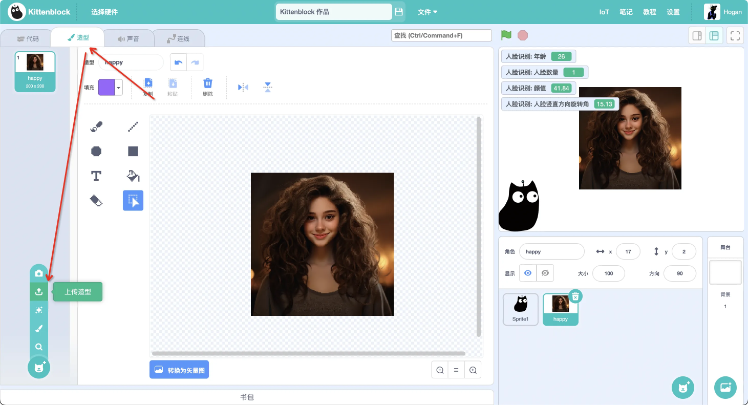
Task: Toggle fullscreen stage mode
Action: 735,35
